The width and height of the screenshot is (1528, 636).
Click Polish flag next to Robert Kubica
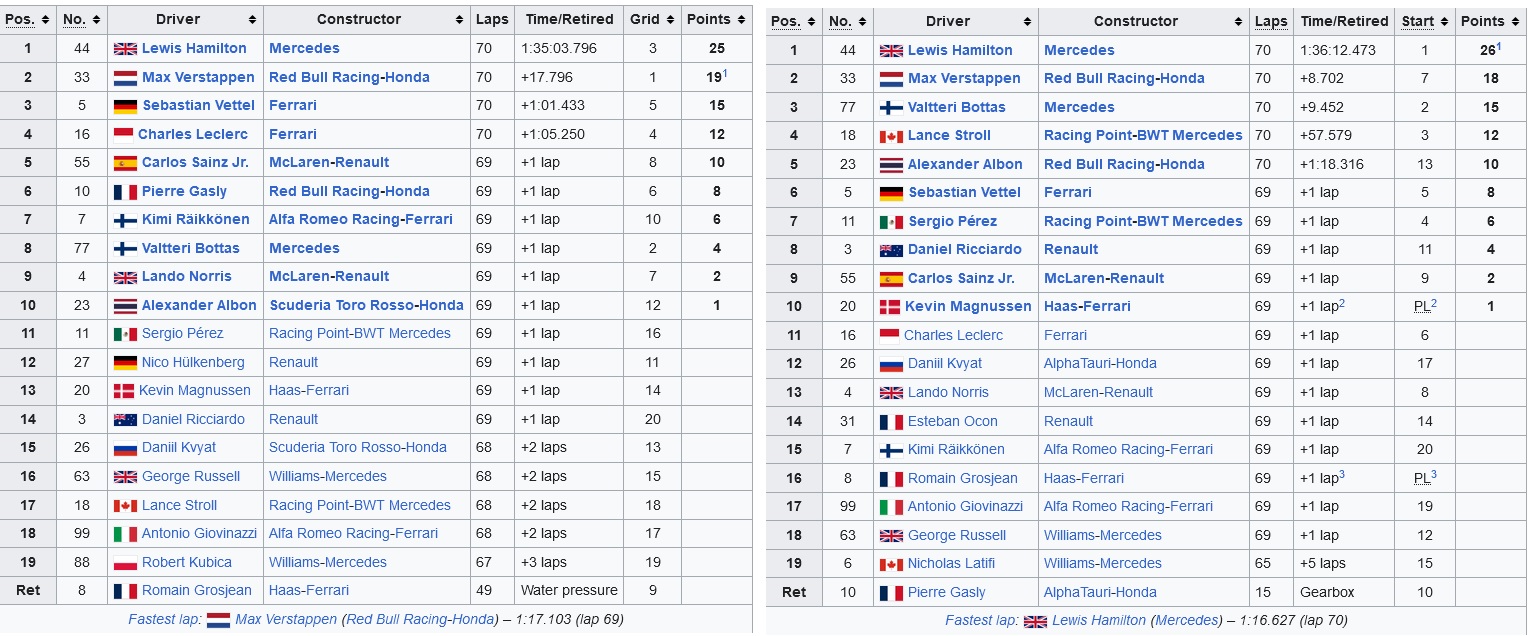pos(125,562)
